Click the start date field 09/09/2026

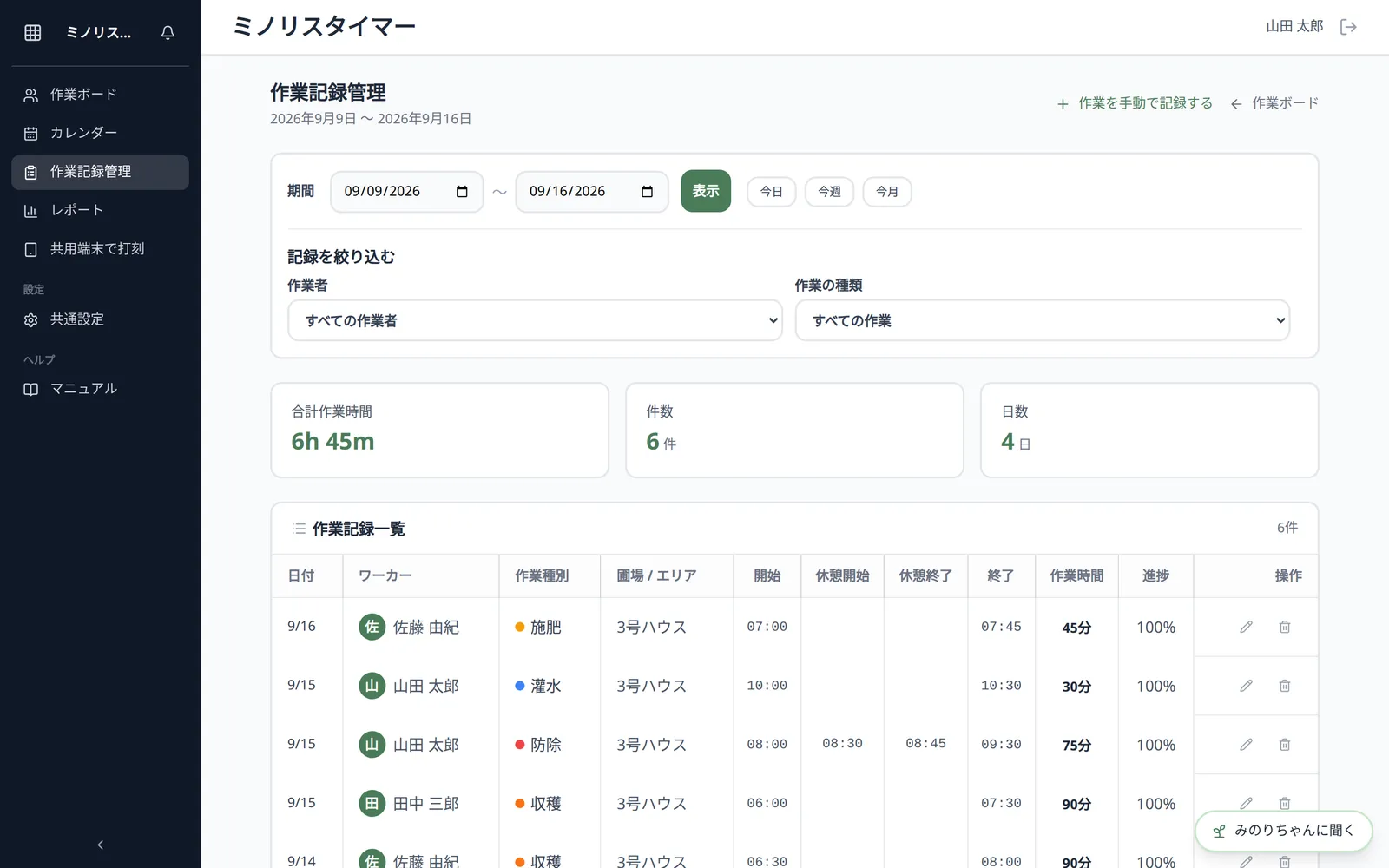tap(406, 192)
